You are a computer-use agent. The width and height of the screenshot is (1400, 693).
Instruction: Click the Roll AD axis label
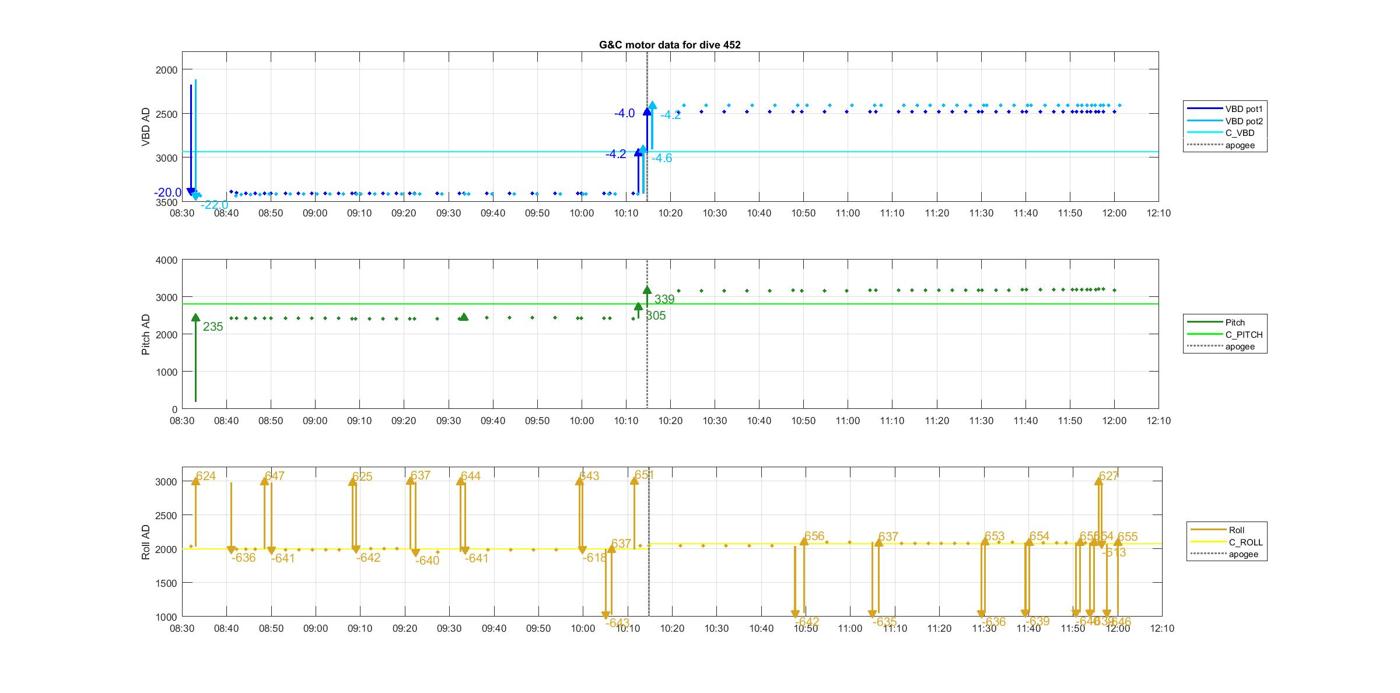(146, 541)
